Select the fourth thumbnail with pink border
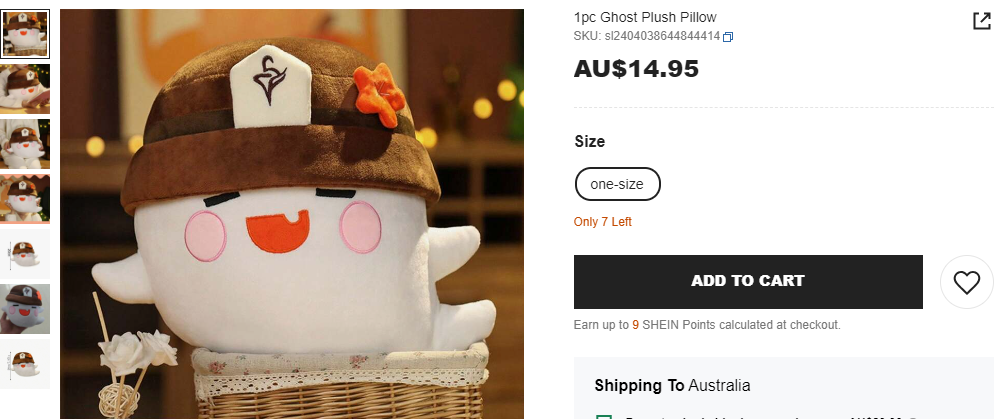The image size is (1000, 419). click(x=25, y=199)
